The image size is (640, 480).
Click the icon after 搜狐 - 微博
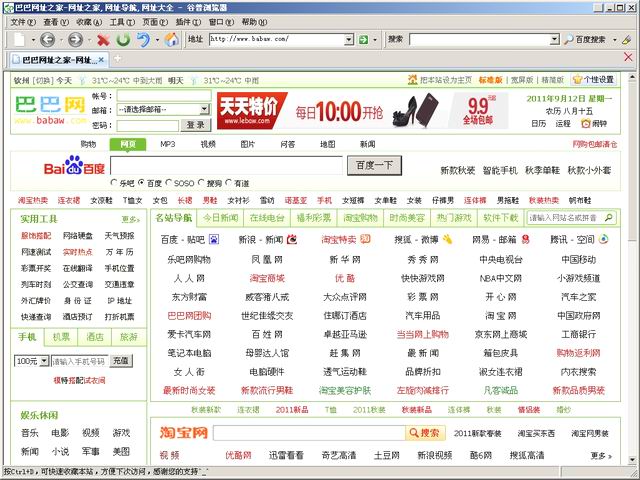pos(447,239)
